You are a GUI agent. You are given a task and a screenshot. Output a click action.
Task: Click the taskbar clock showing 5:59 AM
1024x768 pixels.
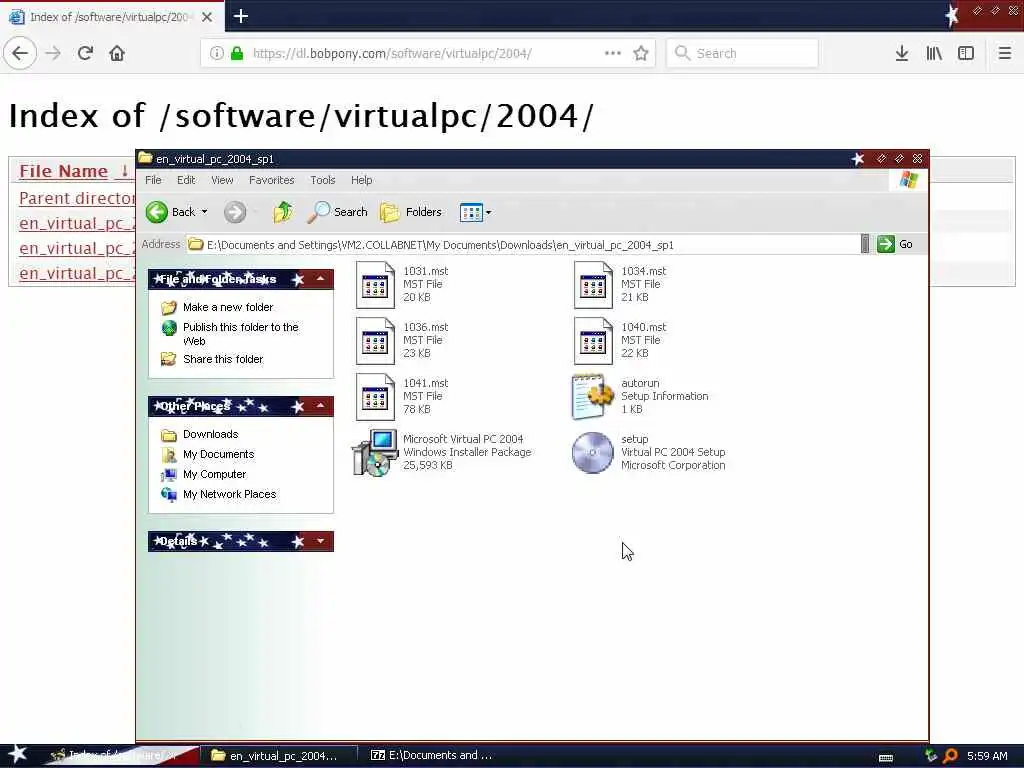tap(987, 756)
